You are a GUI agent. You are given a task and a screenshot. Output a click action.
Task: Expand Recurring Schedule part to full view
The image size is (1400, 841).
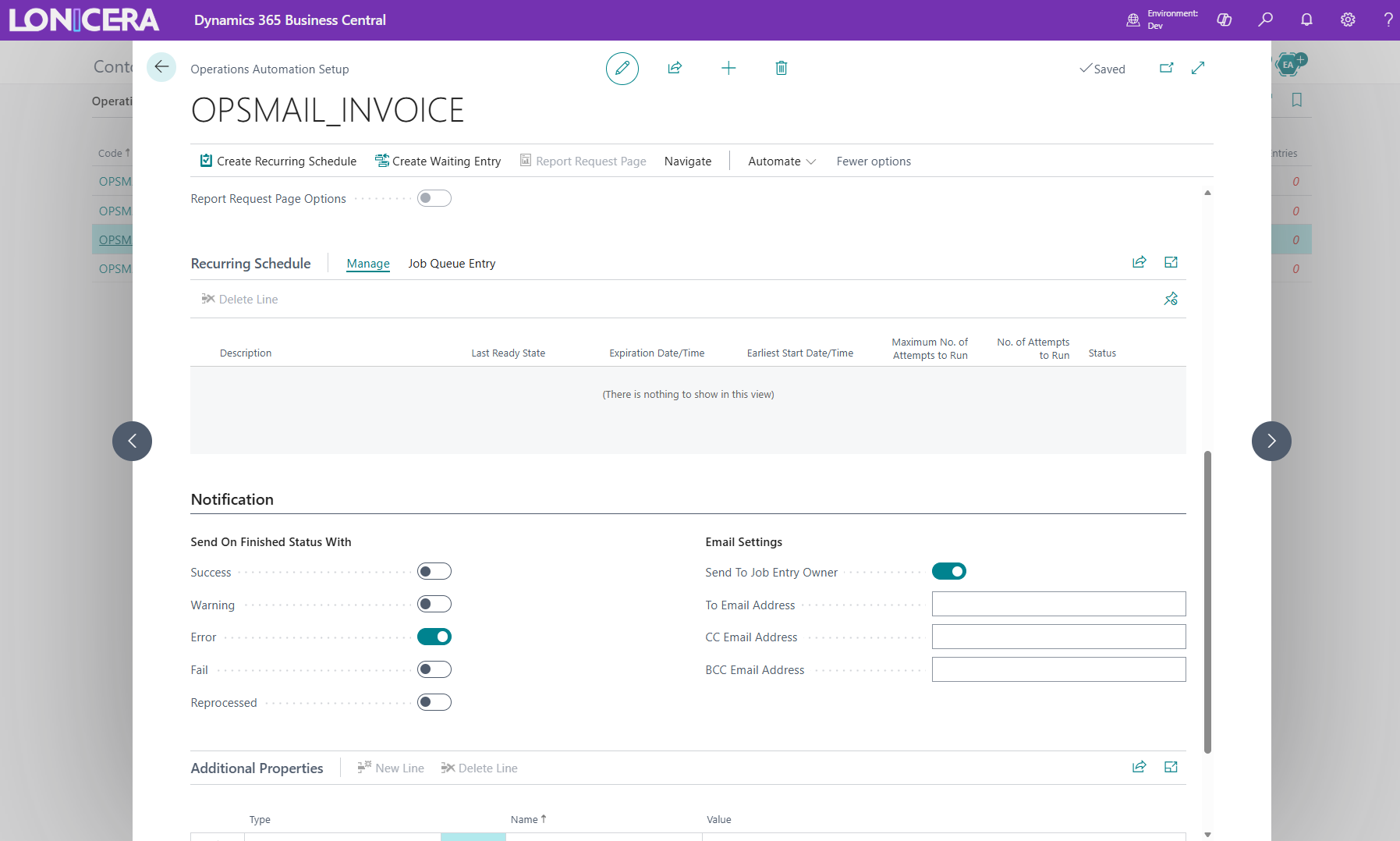1171,262
